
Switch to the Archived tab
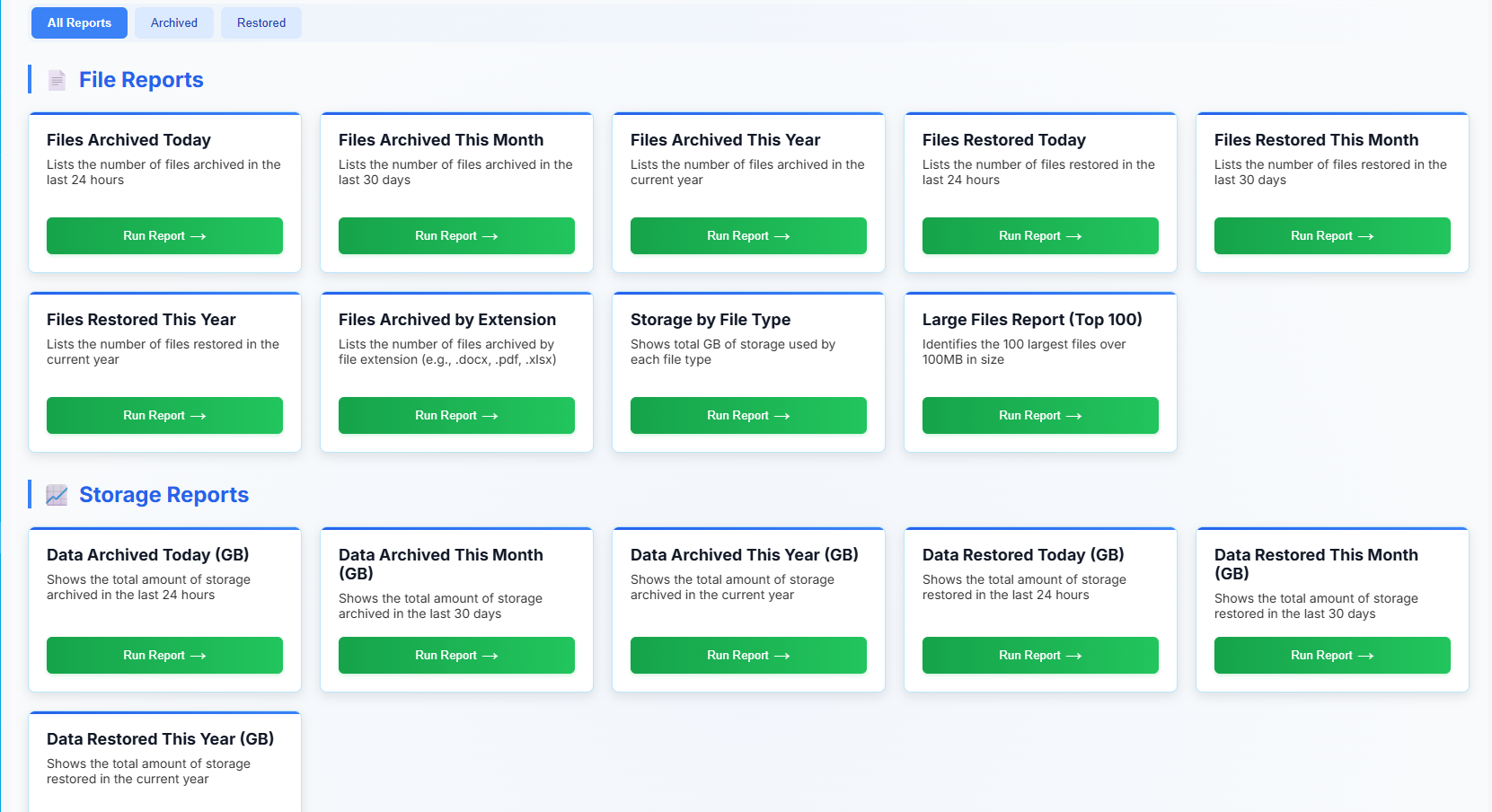[173, 22]
